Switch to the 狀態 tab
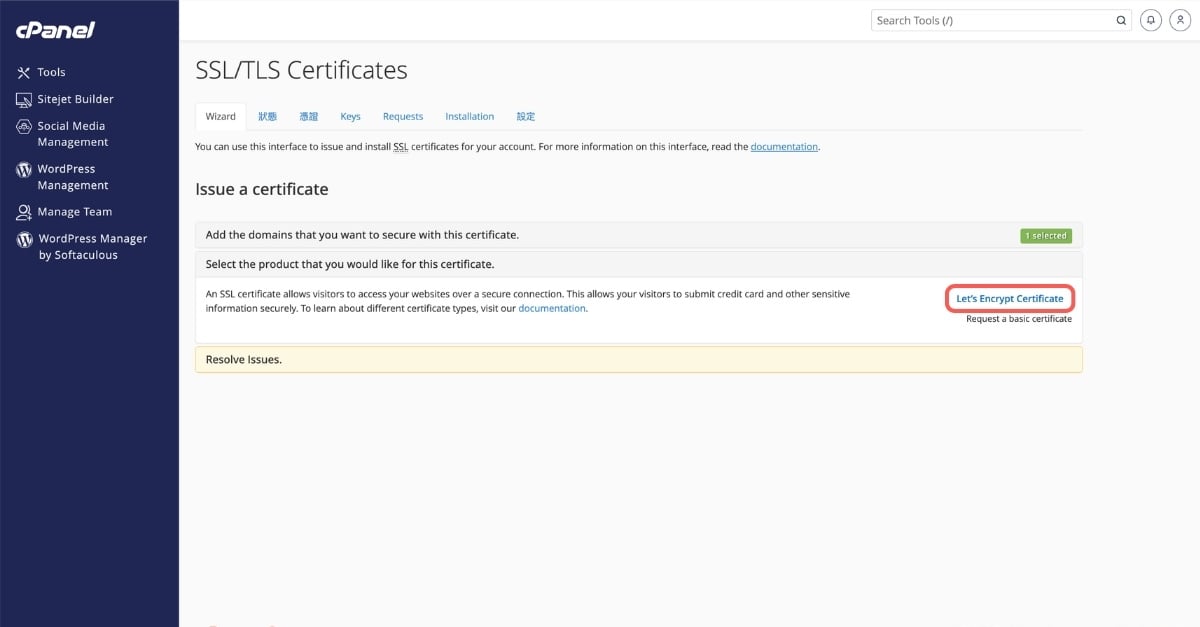 [267, 116]
